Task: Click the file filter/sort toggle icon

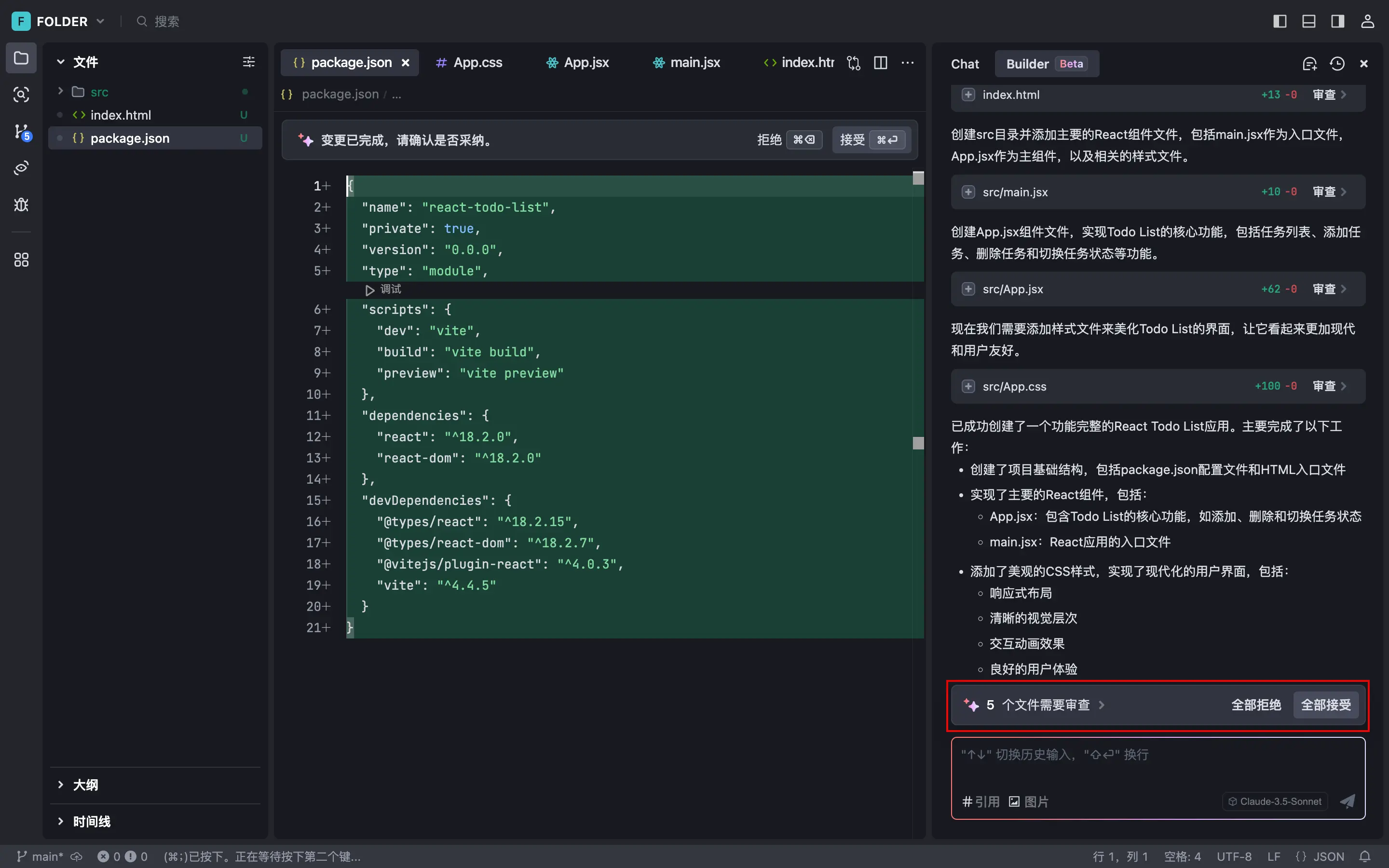Action: pyautogui.click(x=248, y=62)
